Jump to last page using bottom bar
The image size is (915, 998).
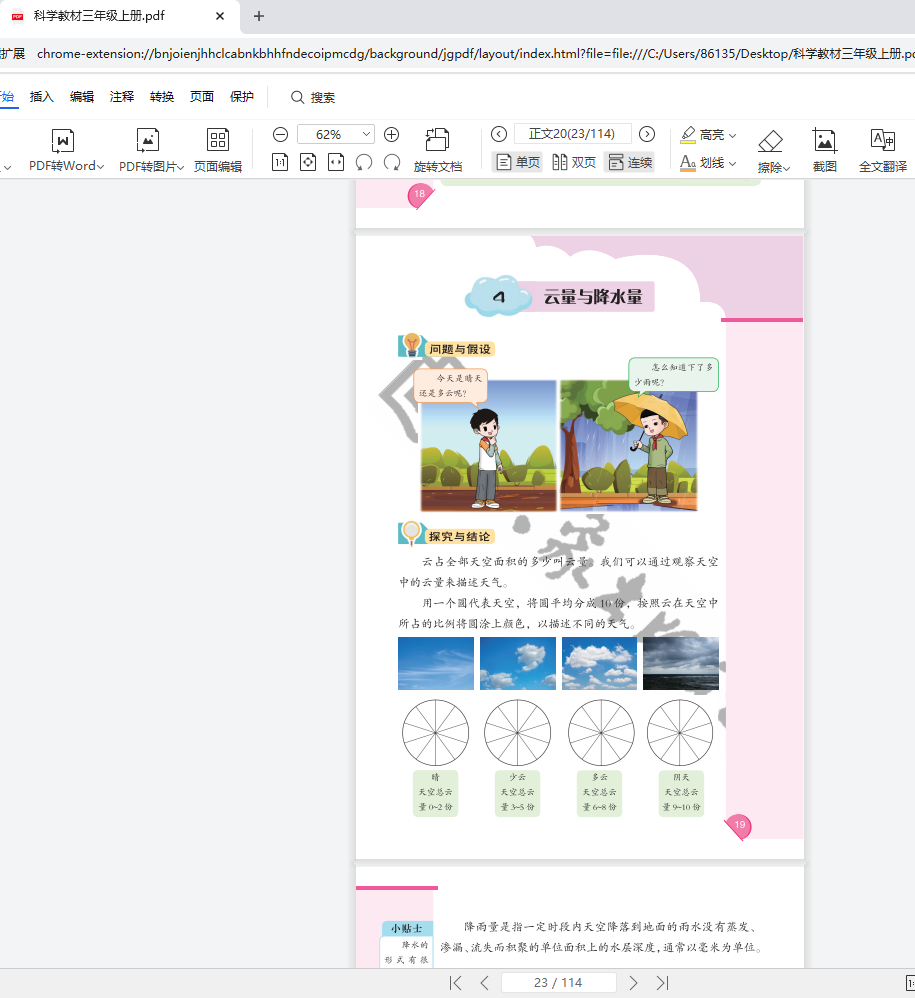coord(662,983)
